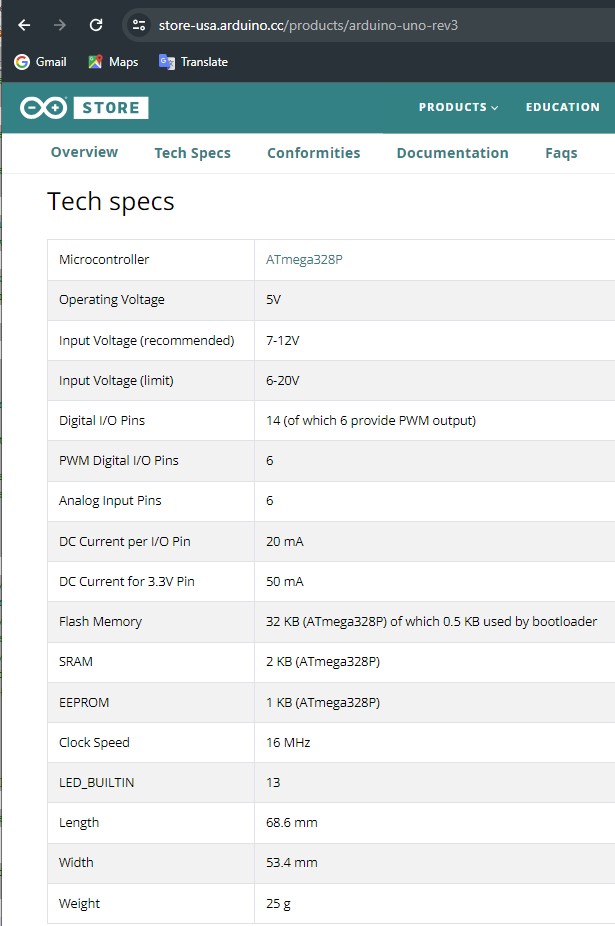Click the STORE logo badge
Image resolution: width=615 pixels, height=926 pixels.
(111, 107)
